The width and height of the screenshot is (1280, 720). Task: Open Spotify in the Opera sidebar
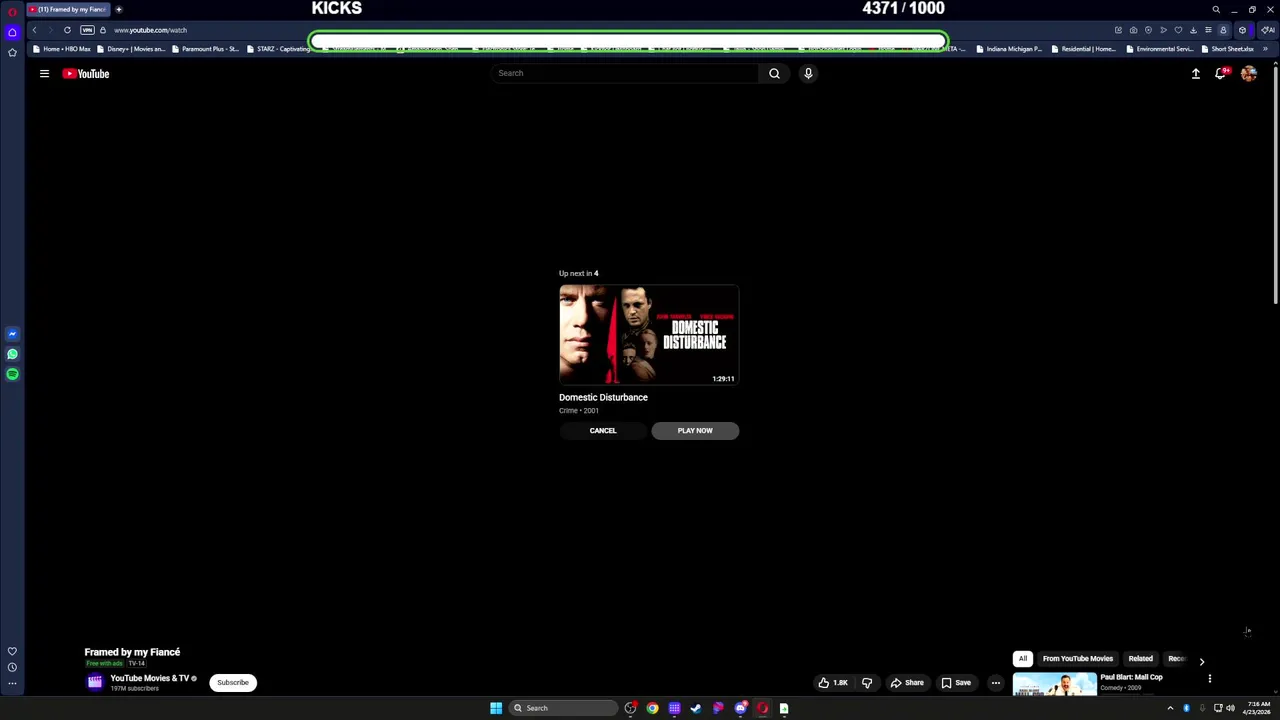pyautogui.click(x=12, y=374)
